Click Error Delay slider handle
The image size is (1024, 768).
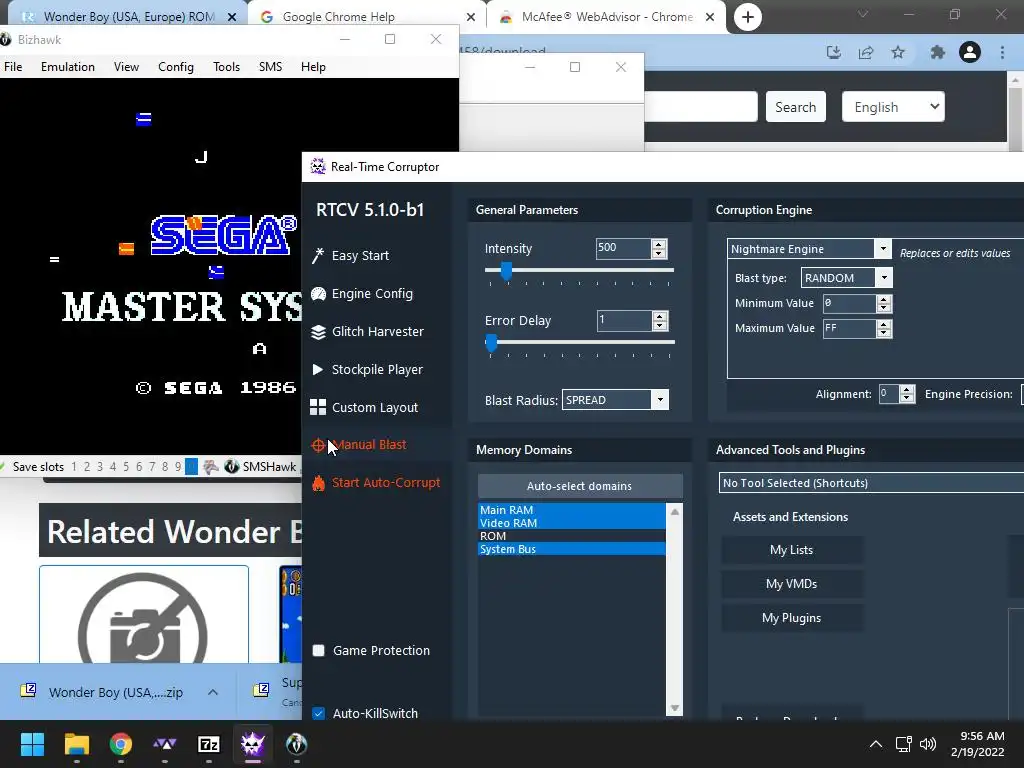(x=491, y=343)
